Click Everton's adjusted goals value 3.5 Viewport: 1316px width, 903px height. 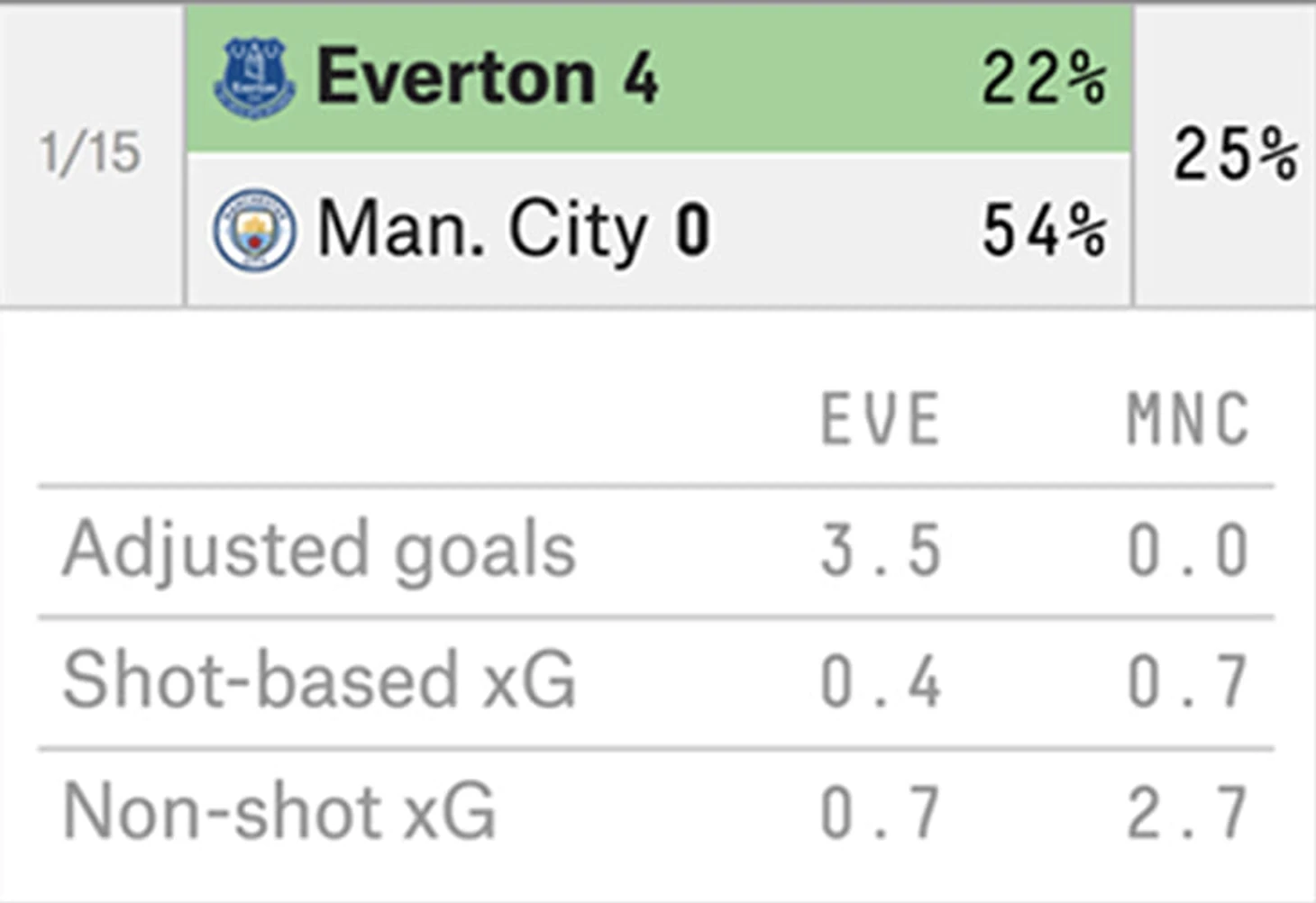[881, 551]
